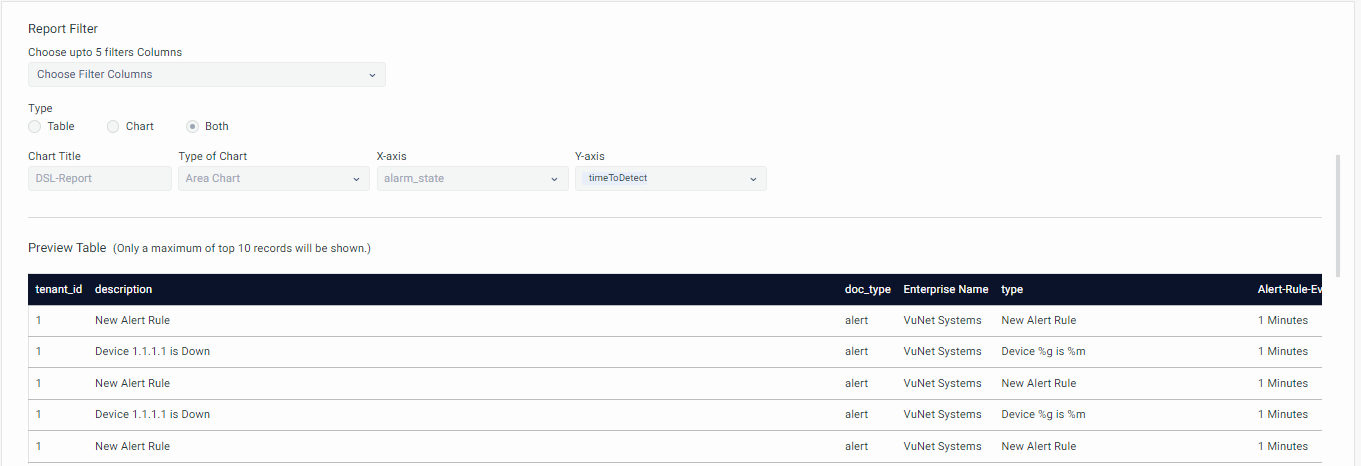Click the doc_type column header
The image size is (1361, 466).
867,290
